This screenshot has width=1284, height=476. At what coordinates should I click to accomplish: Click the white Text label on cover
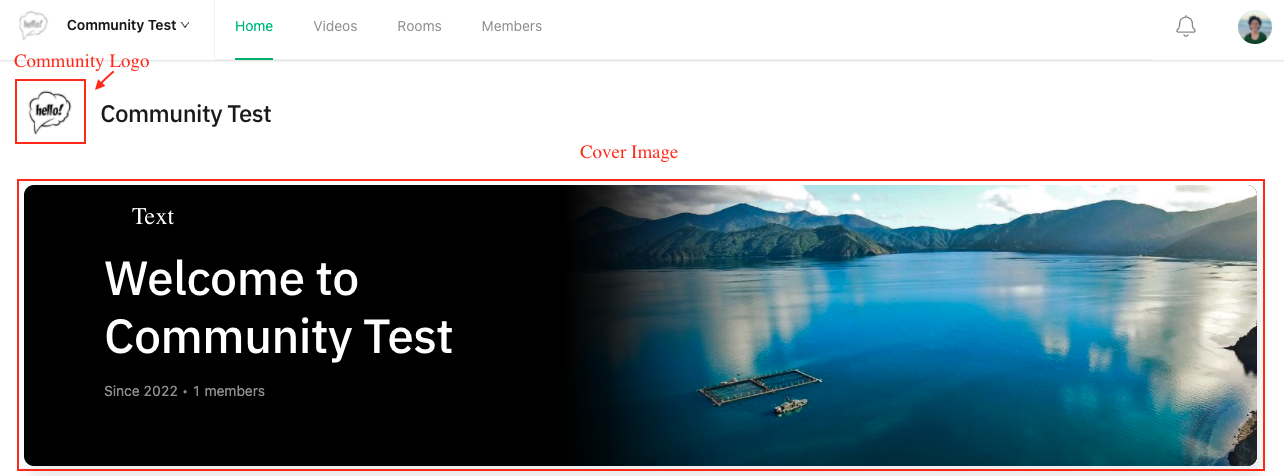pos(153,216)
